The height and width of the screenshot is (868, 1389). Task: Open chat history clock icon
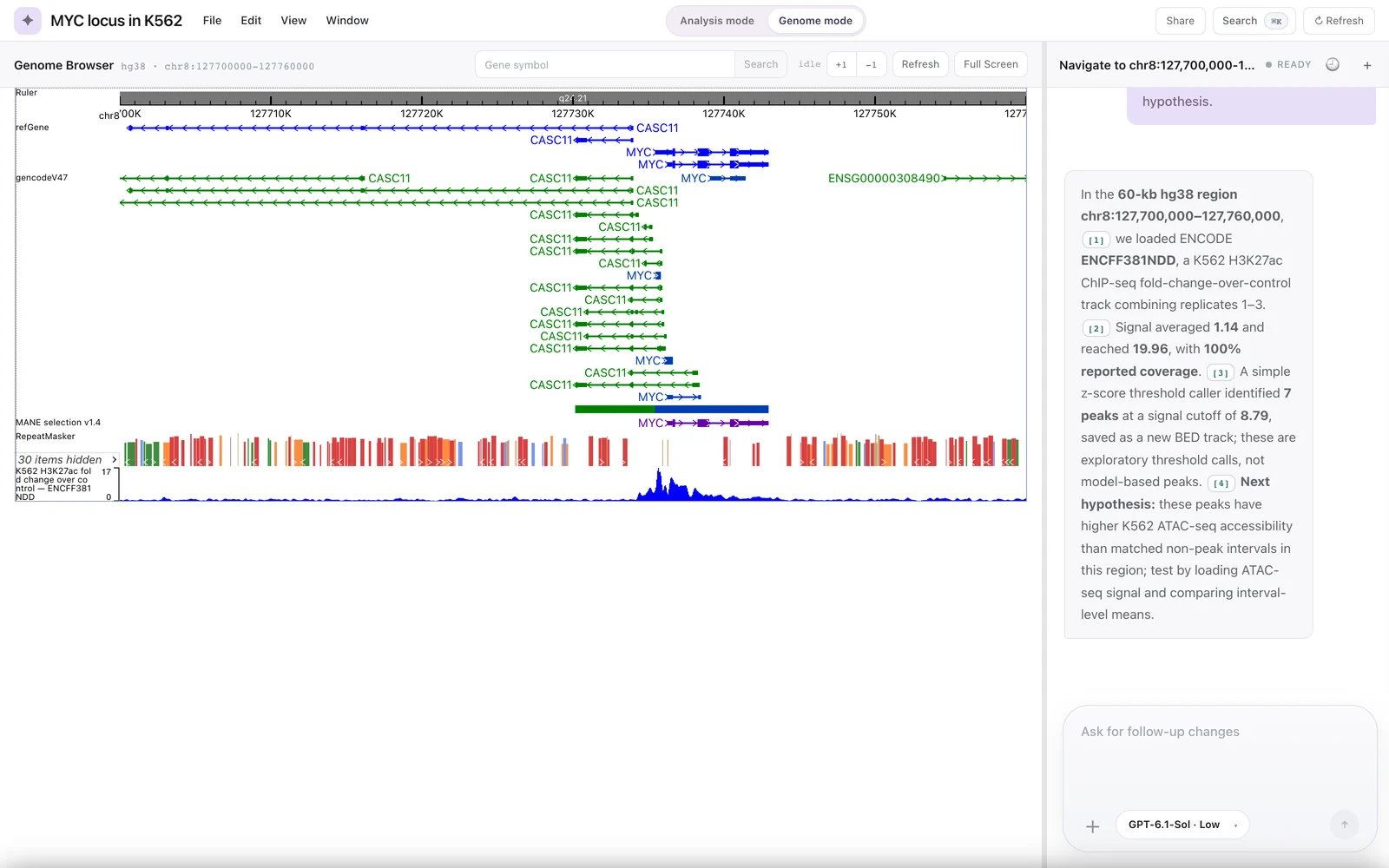(x=1333, y=64)
